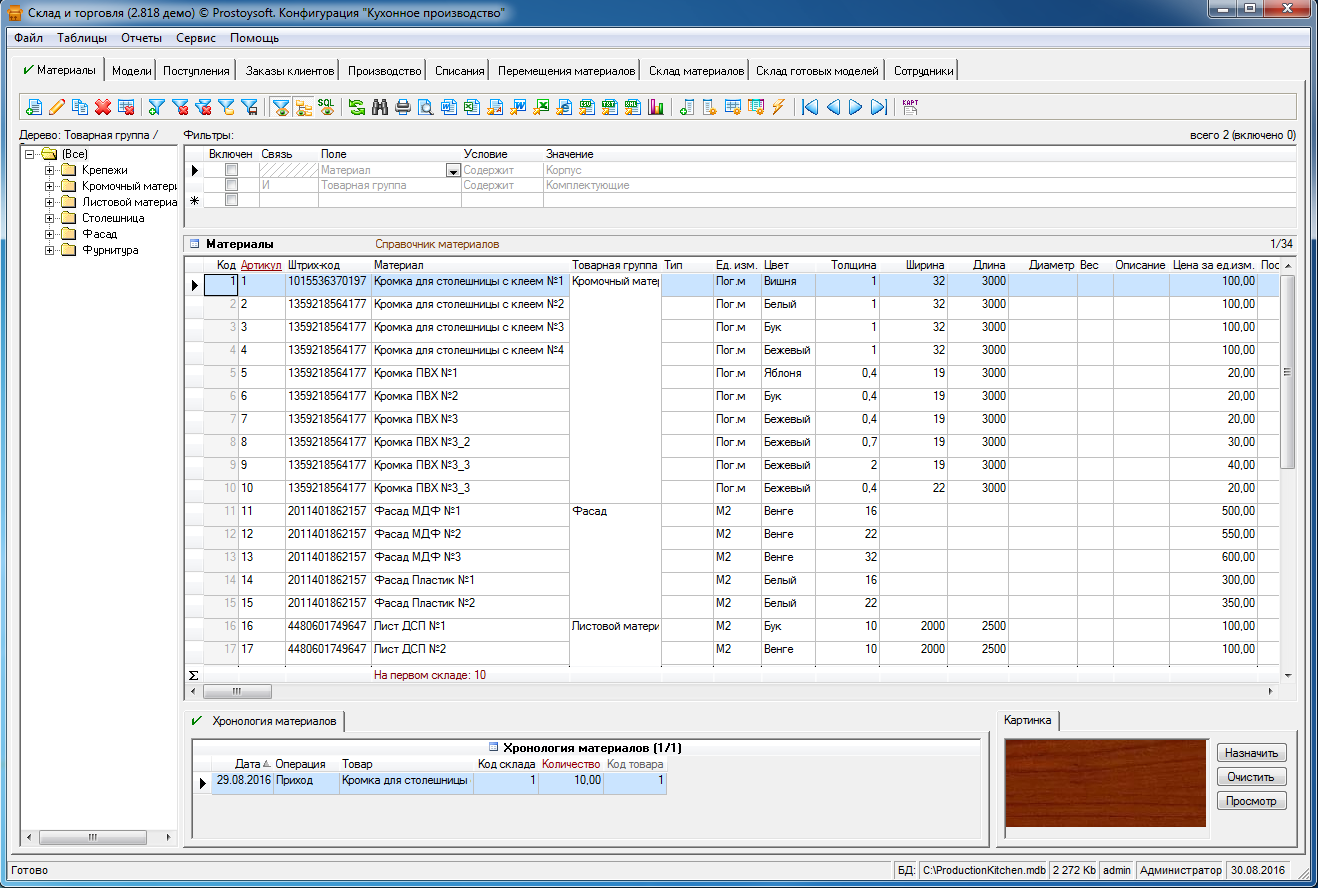Open the Материал field dropdown in filters
Screen dimensions: 1318x888
pos(451,171)
